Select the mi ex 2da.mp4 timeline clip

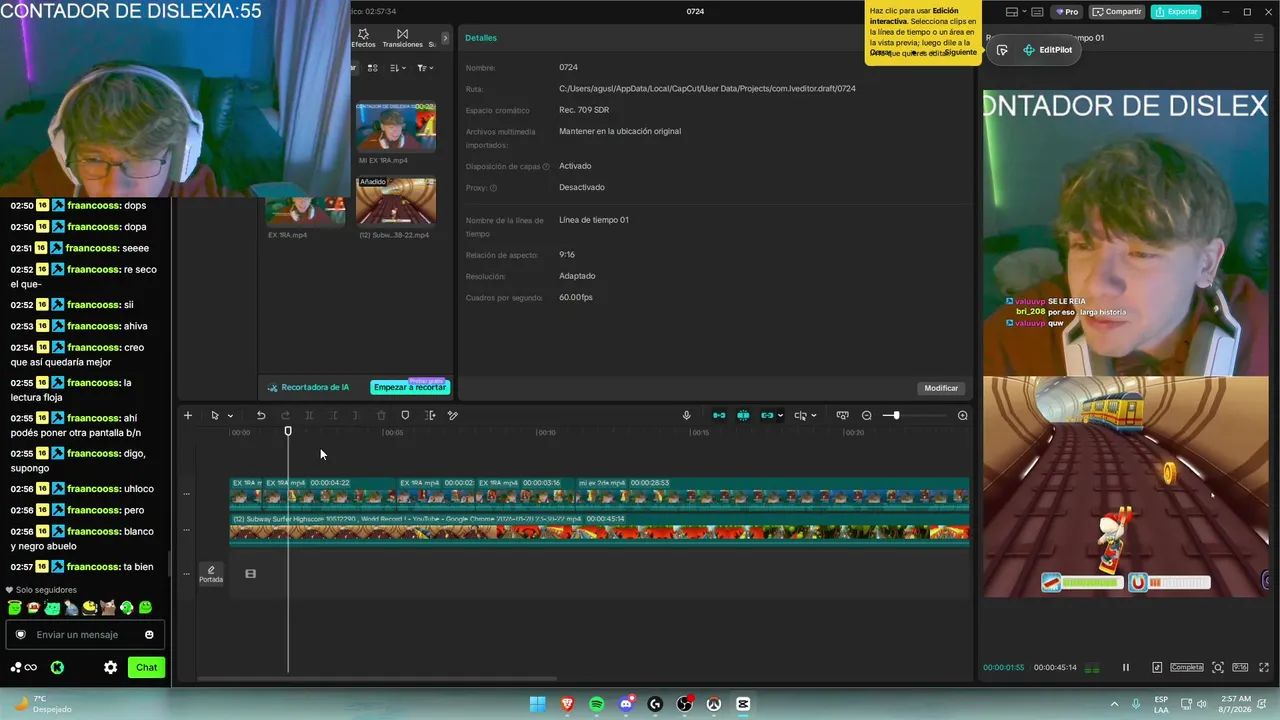773,493
